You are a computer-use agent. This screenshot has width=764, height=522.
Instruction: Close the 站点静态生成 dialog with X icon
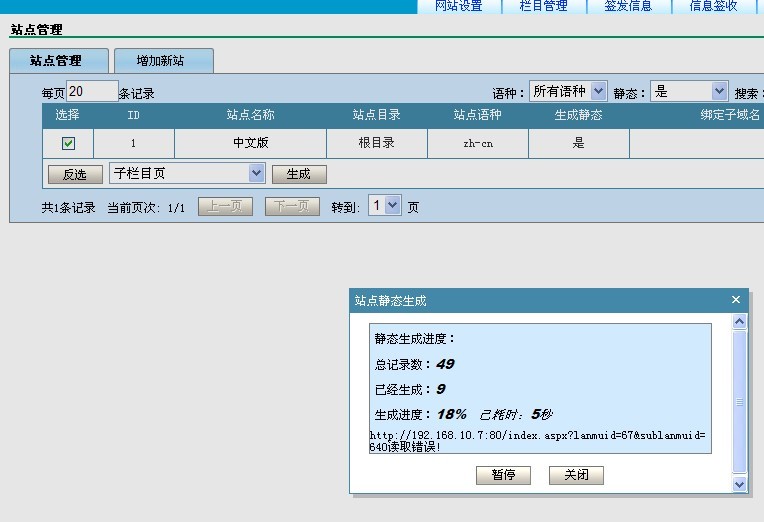point(736,299)
